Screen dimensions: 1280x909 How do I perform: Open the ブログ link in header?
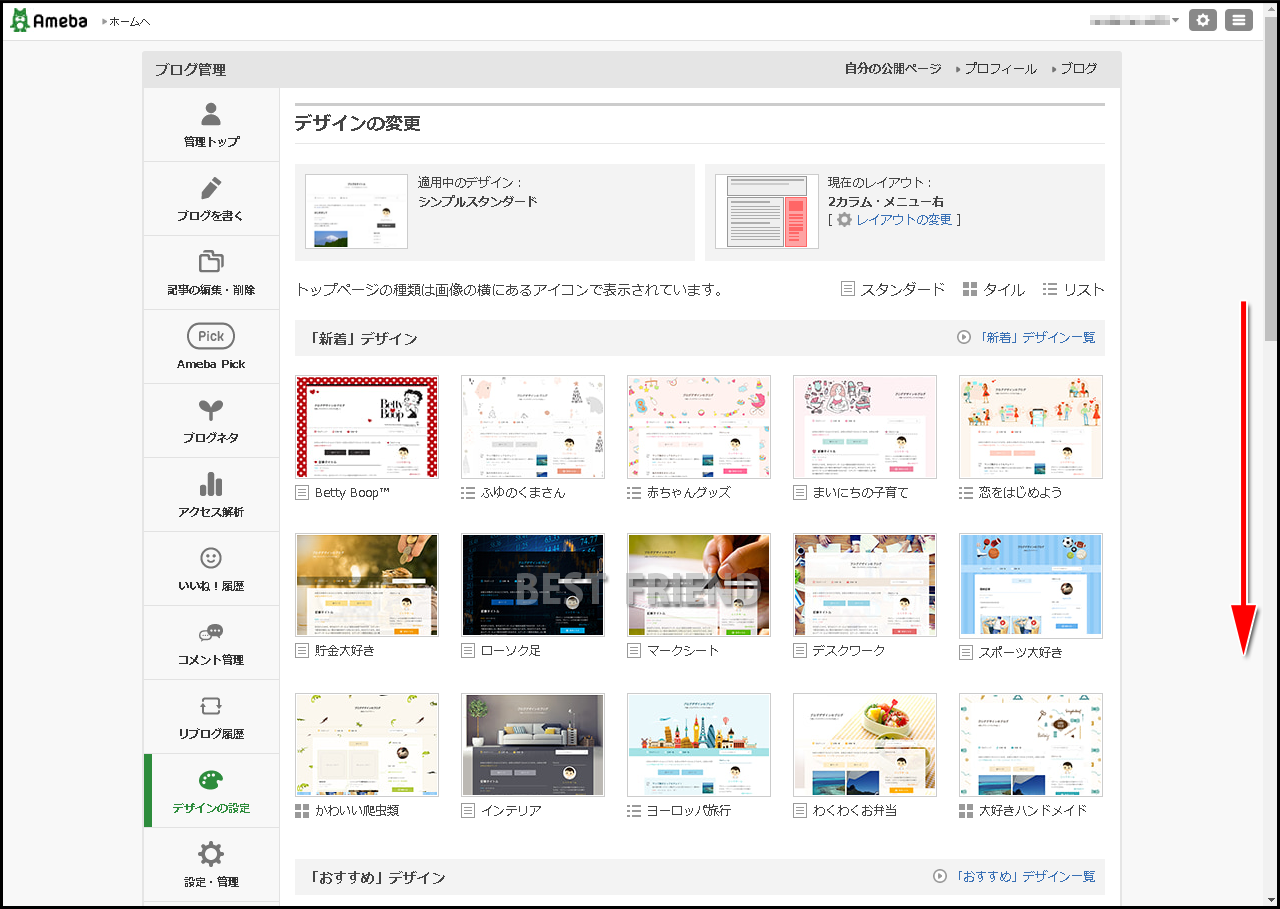click(x=1079, y=69)
